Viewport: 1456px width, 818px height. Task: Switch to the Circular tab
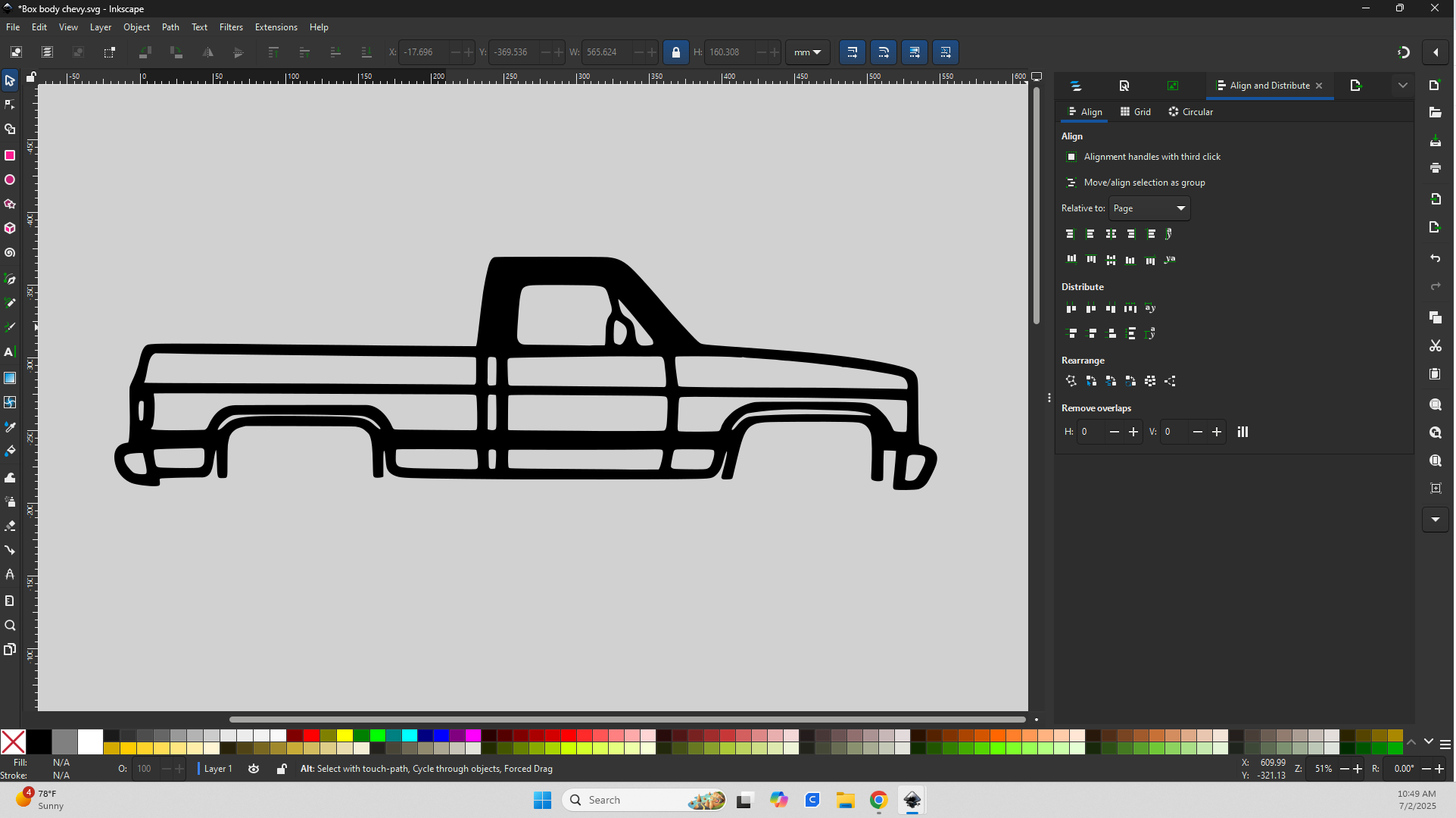(1190, 112)
